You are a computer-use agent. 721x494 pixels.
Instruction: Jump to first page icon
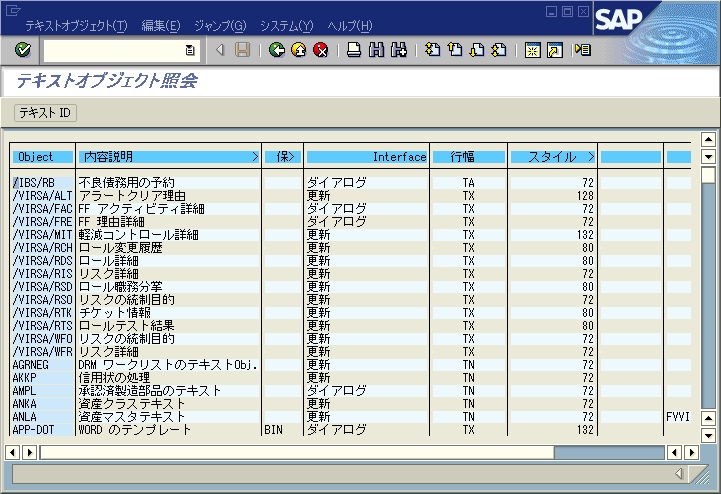pyautogui.click(x=432, y=50)
